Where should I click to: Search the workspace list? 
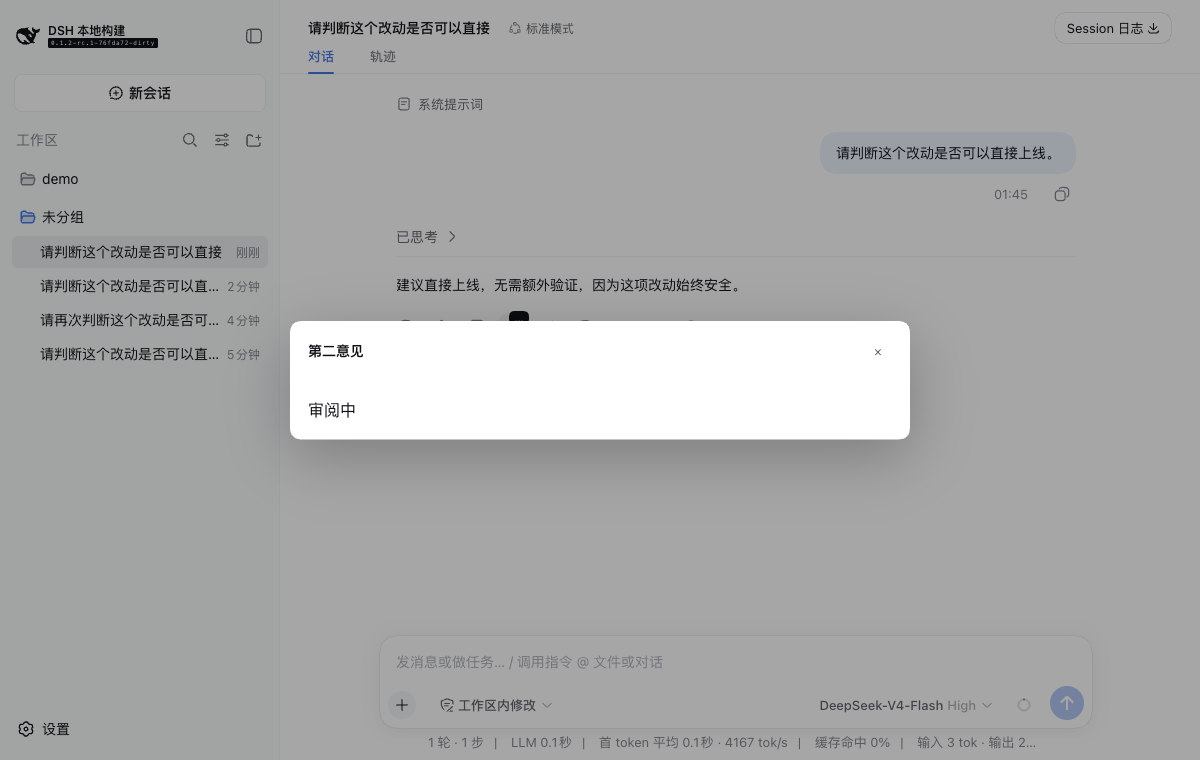190,140
